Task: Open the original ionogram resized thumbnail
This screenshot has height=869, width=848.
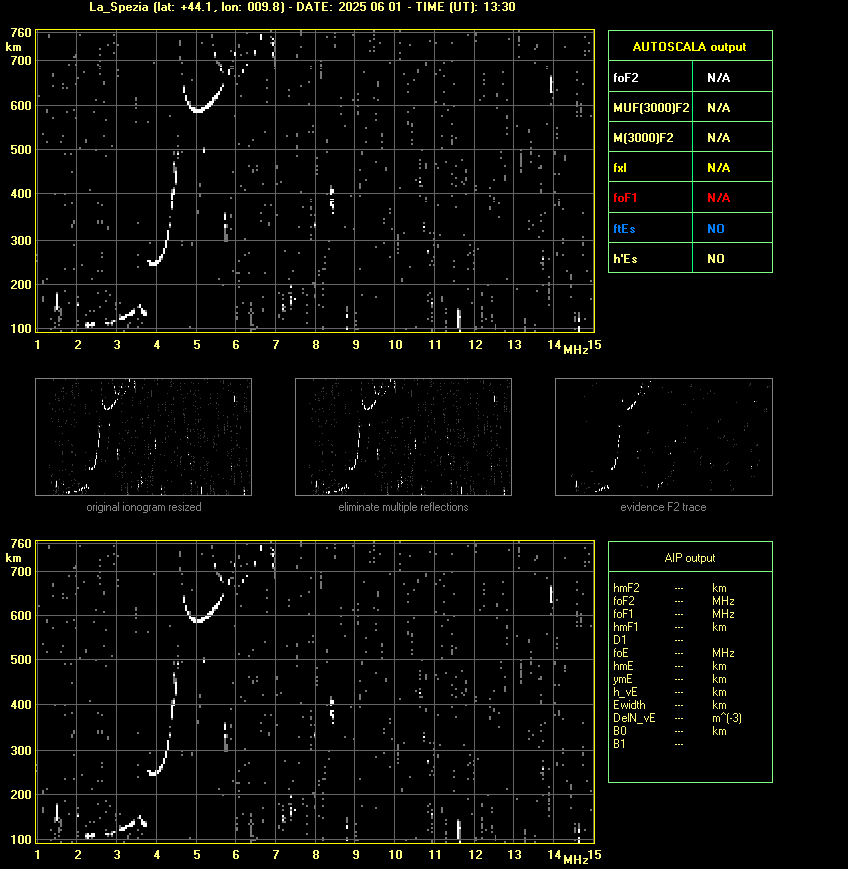Action: [x=144, y=437]
